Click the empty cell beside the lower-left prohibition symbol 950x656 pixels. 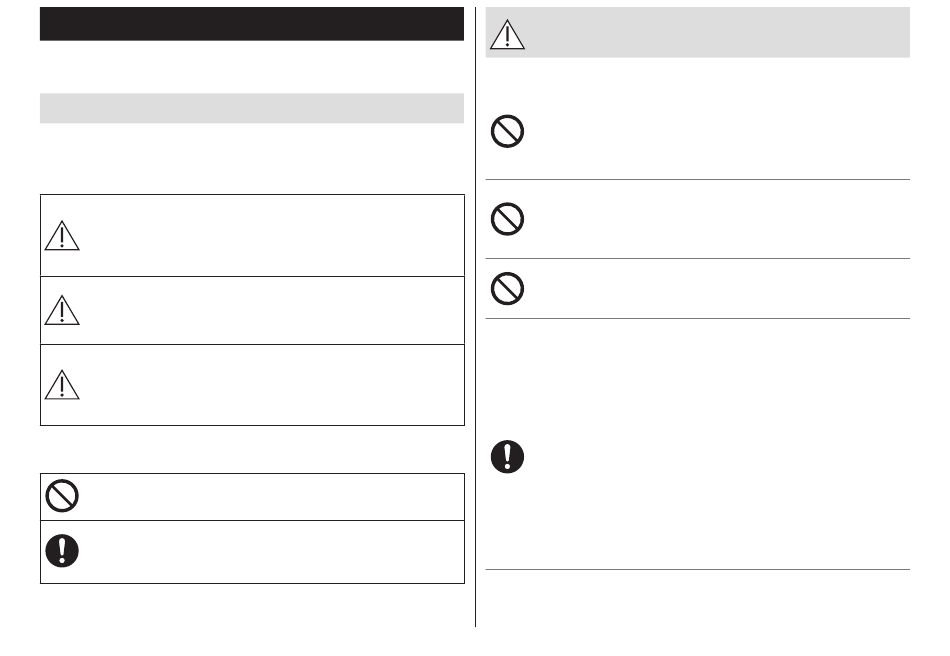[x=273, y=497]
